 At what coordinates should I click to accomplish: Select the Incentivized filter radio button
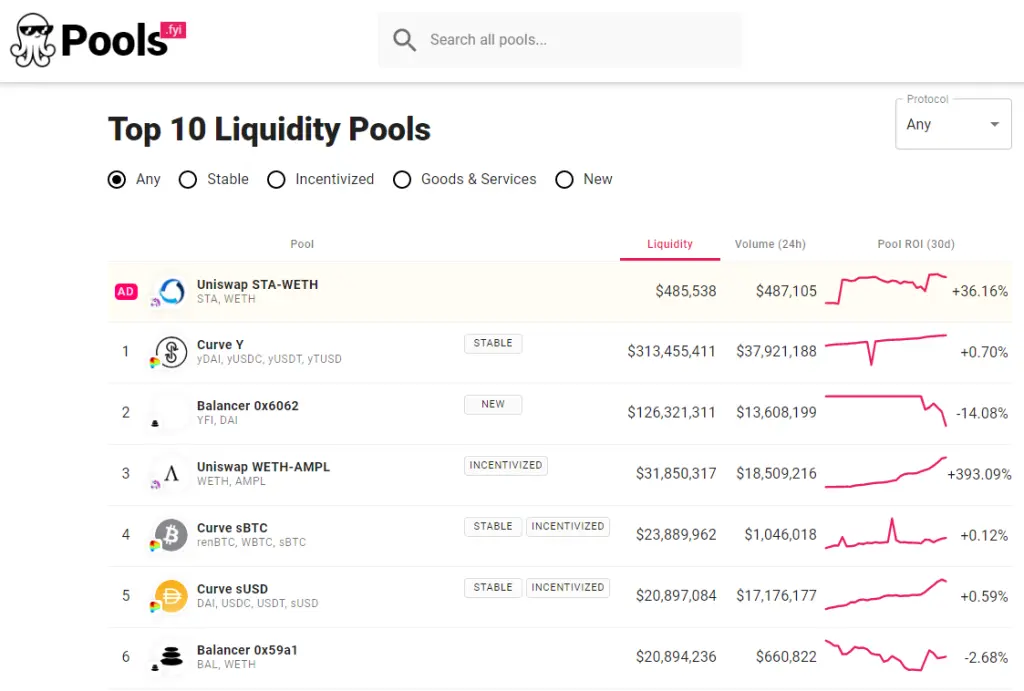tap(276, 180)
